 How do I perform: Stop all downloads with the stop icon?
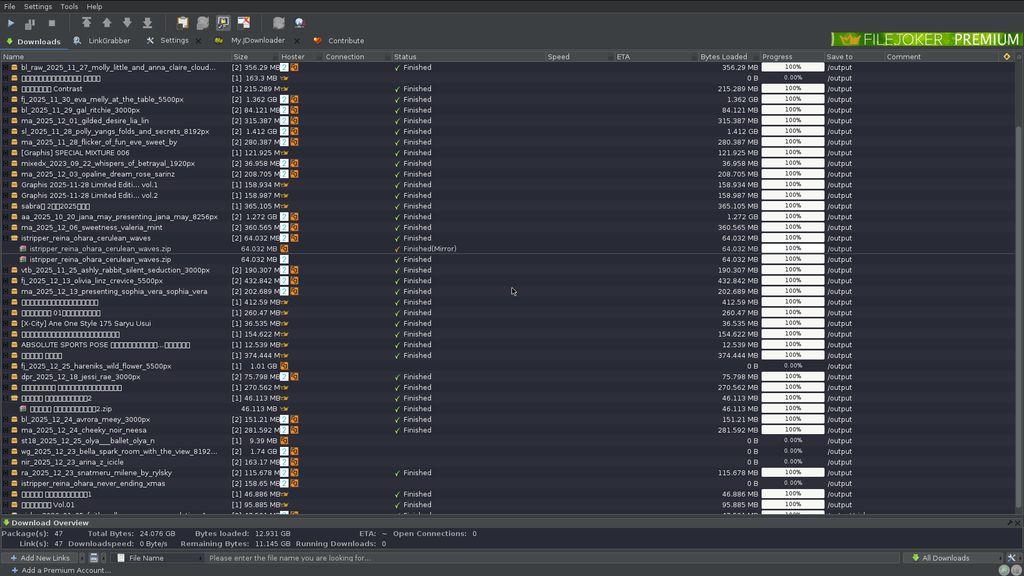(52, 23)
